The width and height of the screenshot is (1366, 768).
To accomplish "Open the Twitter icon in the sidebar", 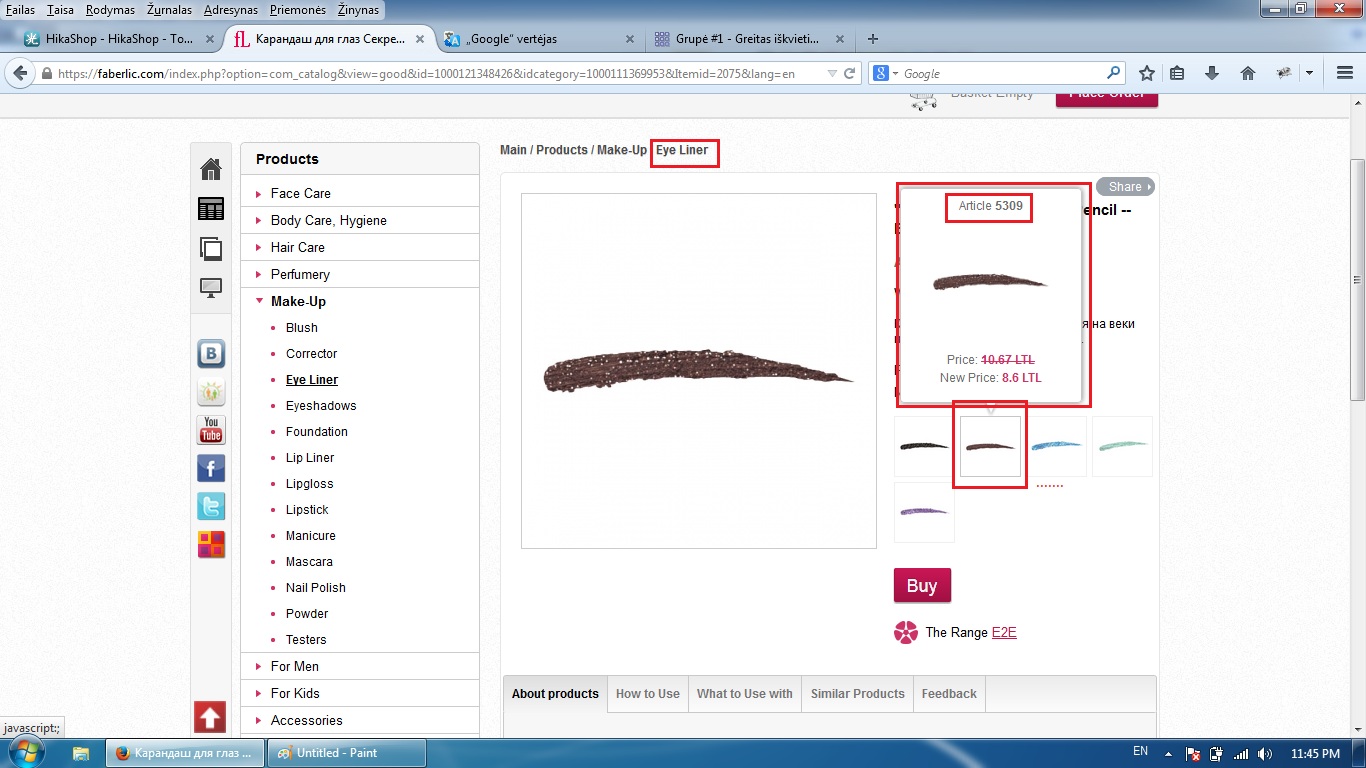I will (x=211, y=506).
